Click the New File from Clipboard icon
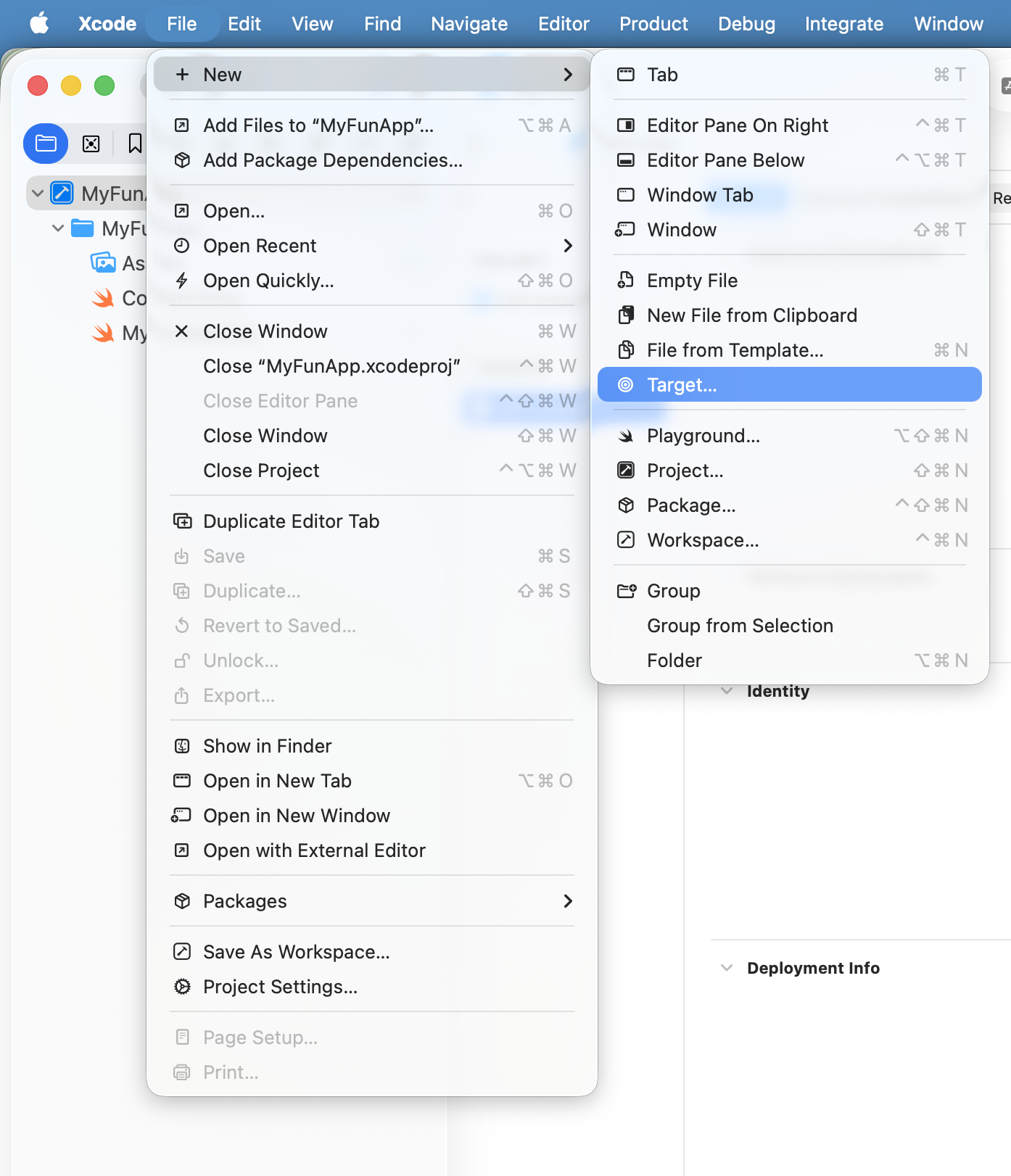Viewport: 1011px width, 1176px height. [625, 315]
